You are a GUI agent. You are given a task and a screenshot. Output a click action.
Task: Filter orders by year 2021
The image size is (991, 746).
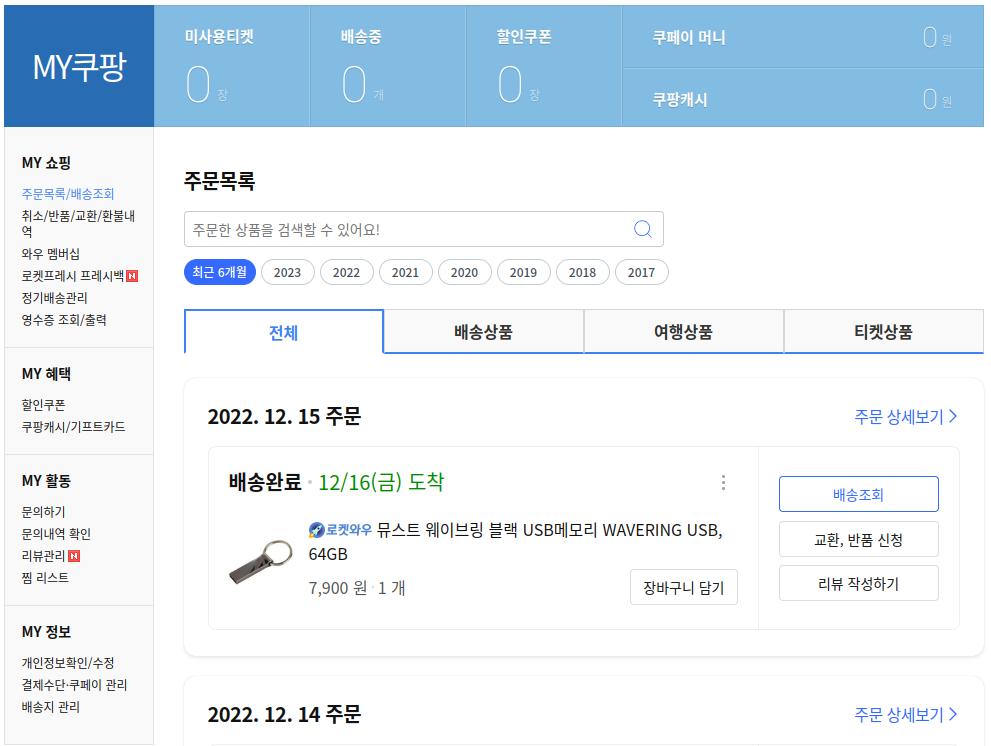tap(405, 272)
